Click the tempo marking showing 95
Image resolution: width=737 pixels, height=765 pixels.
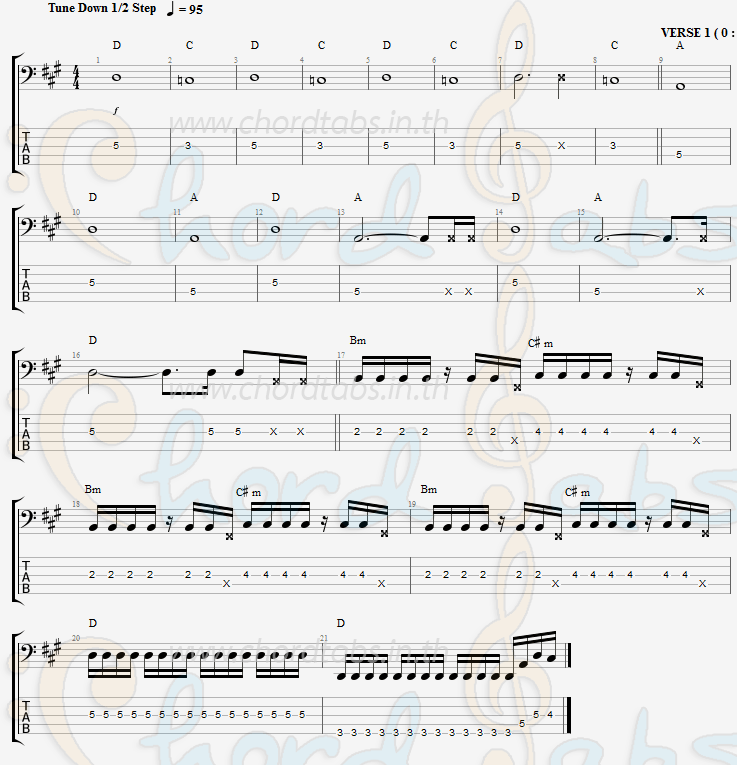(x=184, y=9)
